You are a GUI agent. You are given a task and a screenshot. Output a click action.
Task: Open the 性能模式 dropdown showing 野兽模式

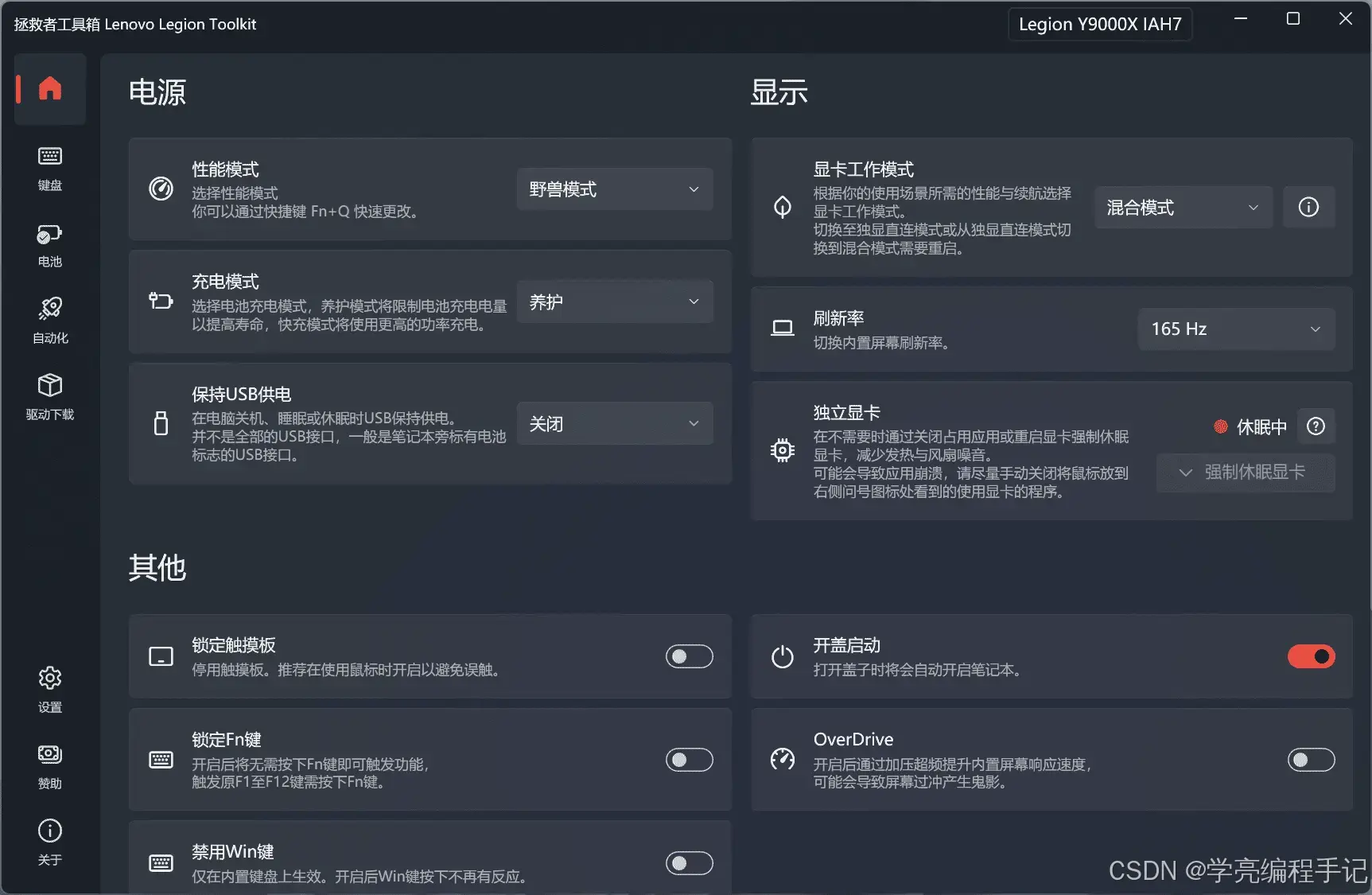tap(615, 189)
